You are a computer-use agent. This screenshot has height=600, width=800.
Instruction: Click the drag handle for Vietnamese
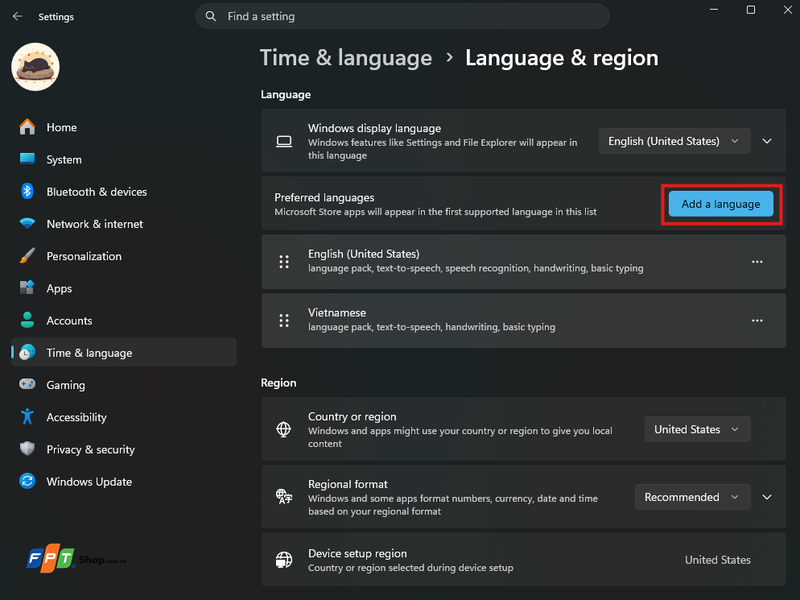point(284,320)
